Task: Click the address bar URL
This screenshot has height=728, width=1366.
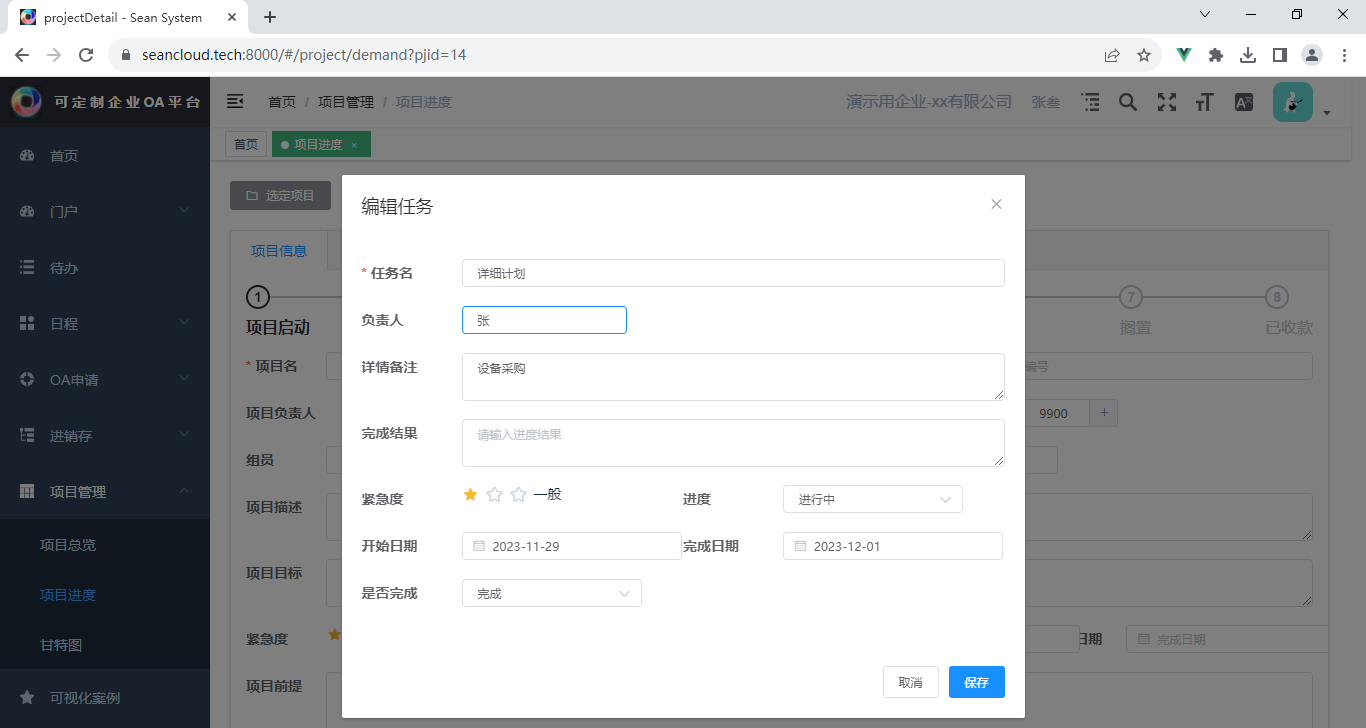Action: [304, 55]
